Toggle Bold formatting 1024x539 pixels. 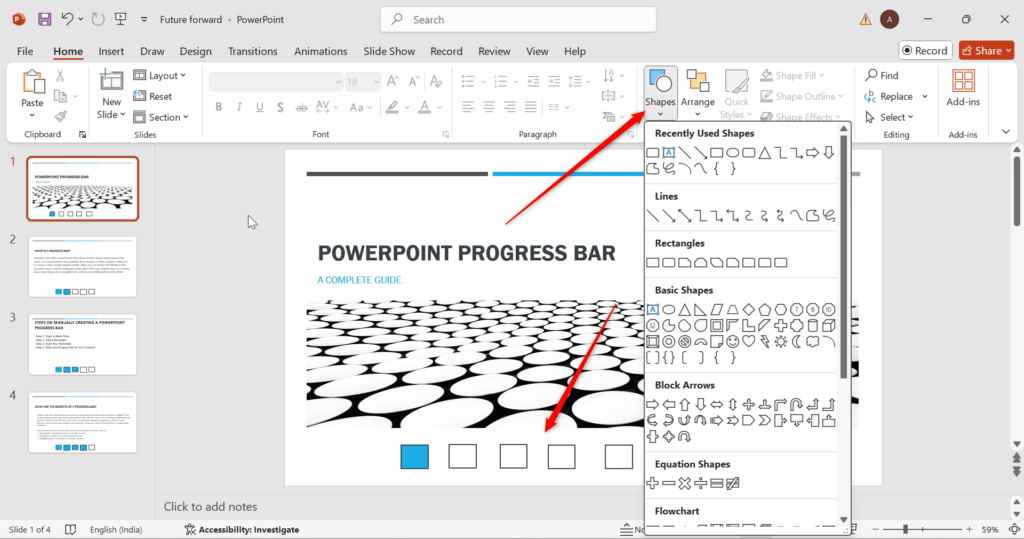(217, 107)
